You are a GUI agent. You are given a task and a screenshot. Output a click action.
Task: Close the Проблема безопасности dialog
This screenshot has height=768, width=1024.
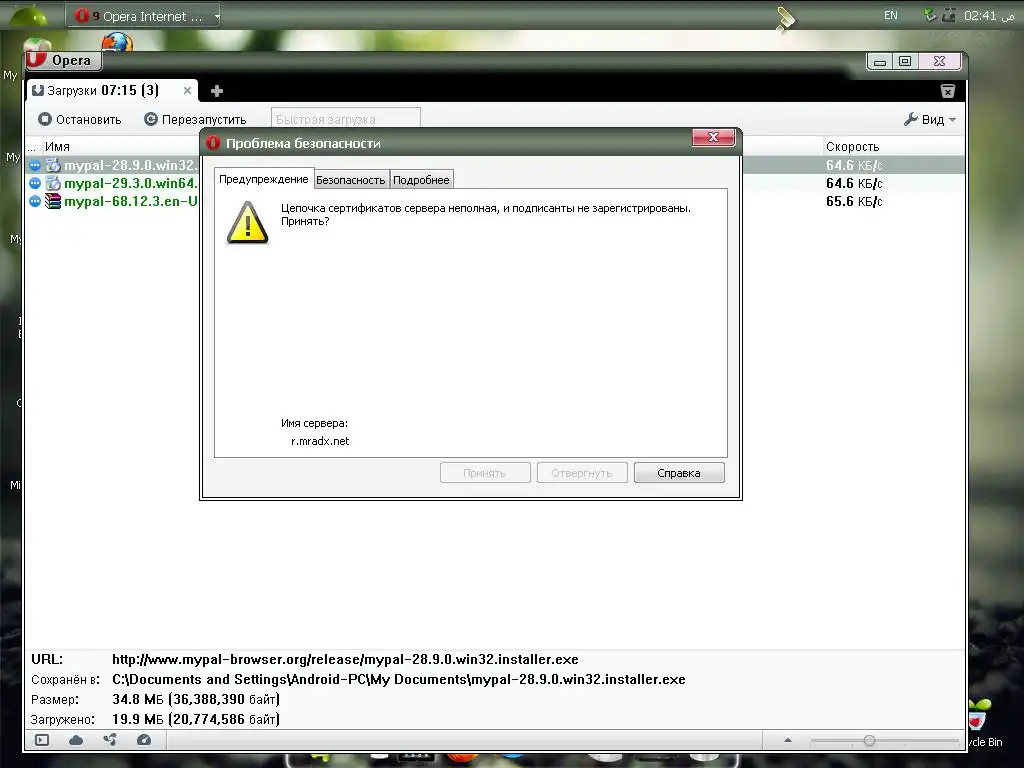tap(713, 136)
